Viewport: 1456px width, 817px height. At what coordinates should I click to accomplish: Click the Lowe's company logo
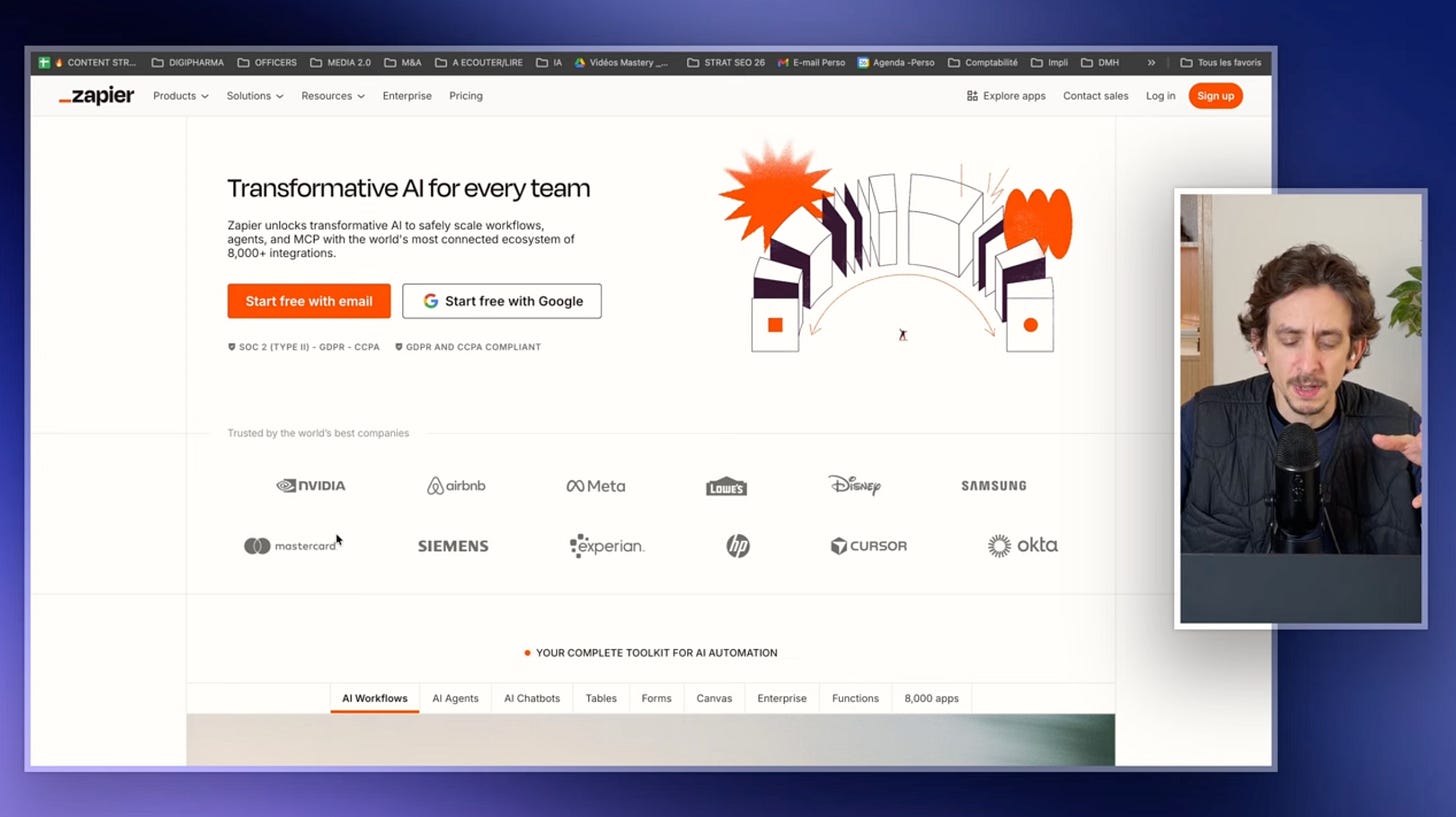pyautogui.click(x=726, y=486)
